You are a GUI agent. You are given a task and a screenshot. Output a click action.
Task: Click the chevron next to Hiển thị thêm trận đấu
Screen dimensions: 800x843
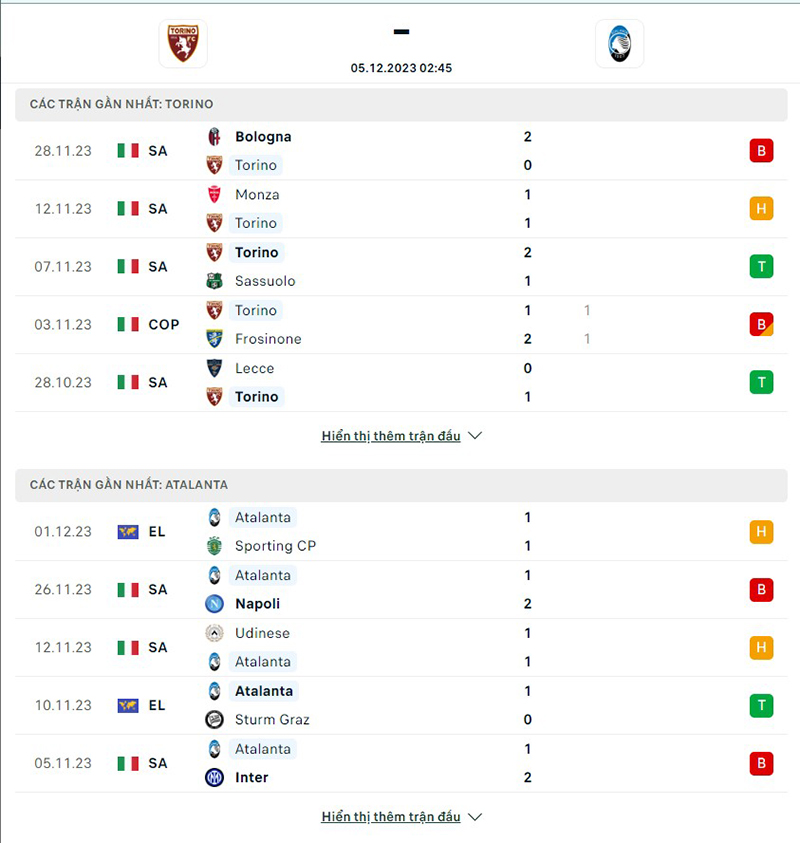coord(473,436)
